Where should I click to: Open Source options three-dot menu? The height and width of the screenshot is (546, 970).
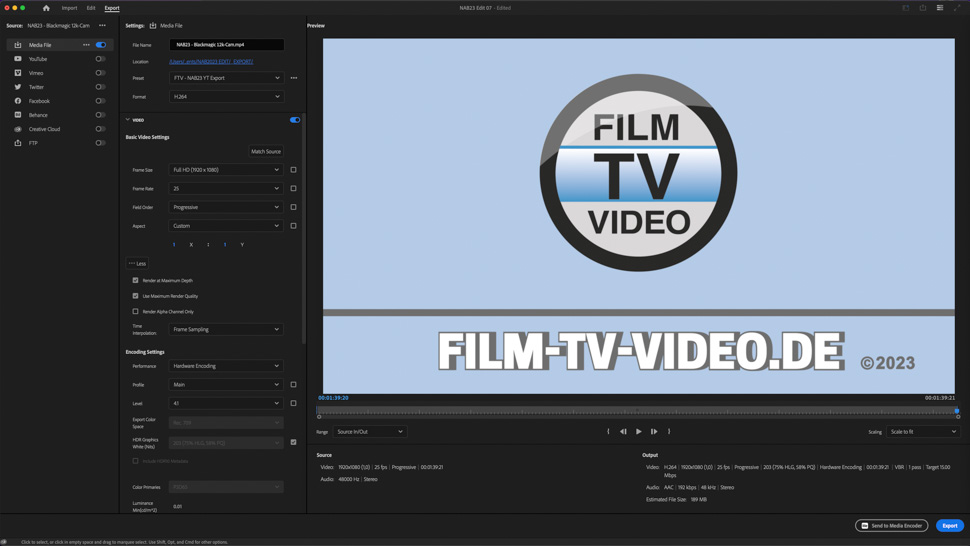coord(102,25)
